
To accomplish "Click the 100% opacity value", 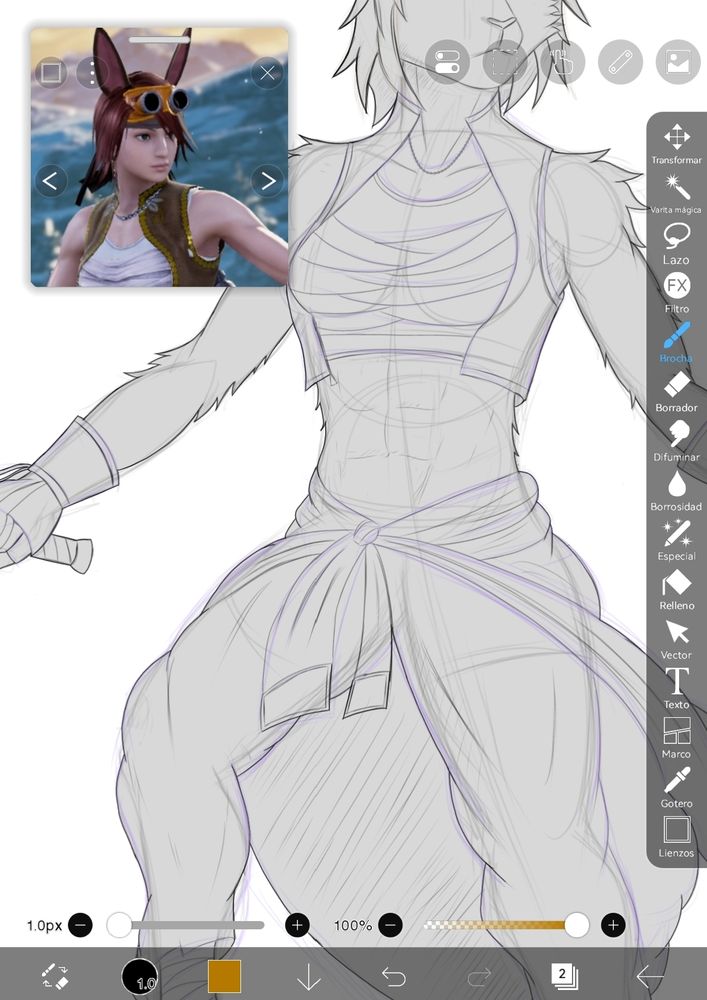I will [x=353, y=925].
